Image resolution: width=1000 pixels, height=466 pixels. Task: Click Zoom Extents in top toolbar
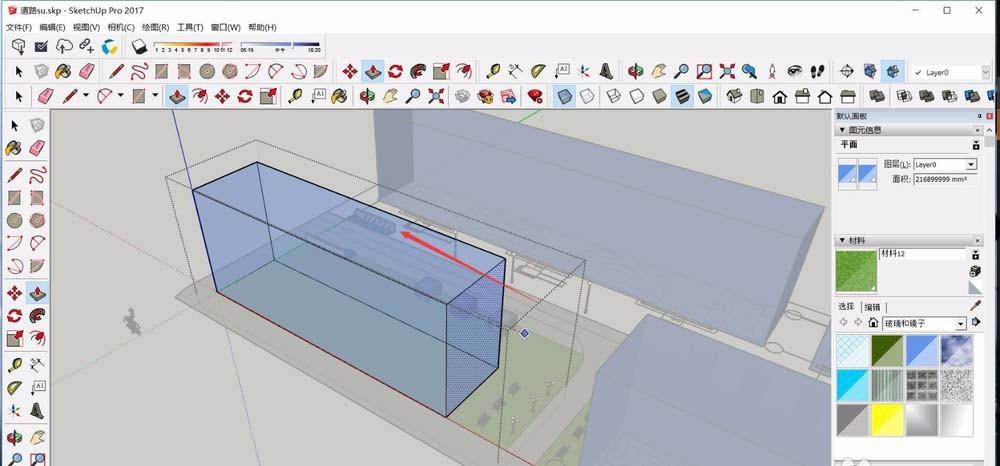[726, 71]
